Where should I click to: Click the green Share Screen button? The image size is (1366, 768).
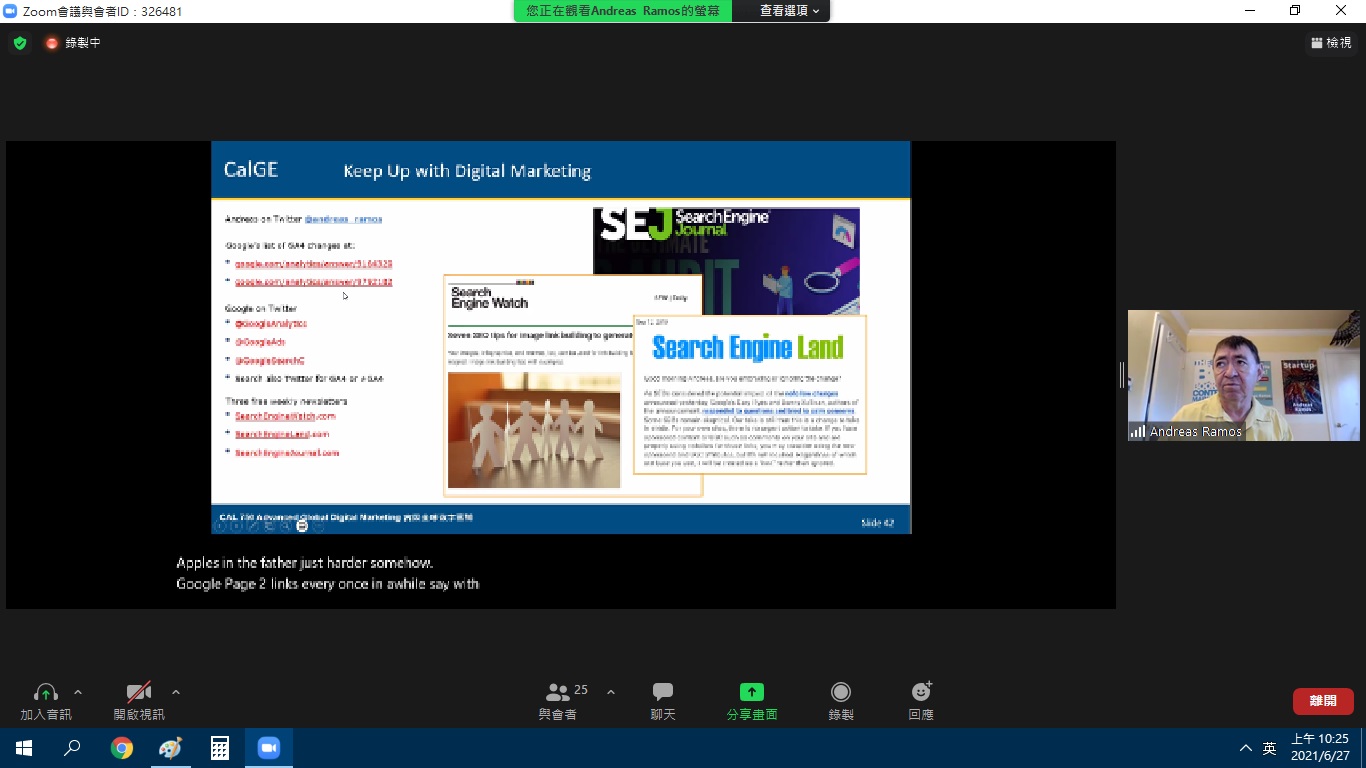(751, 693)
